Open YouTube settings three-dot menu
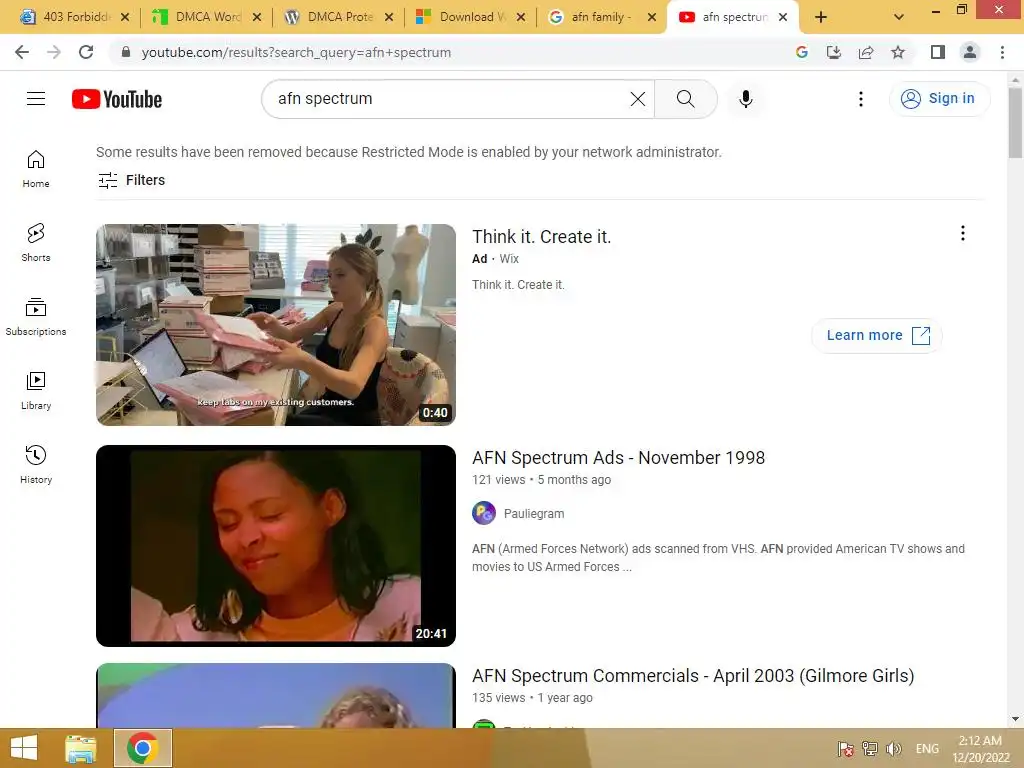The width and height of the screenshot is (1024, 768). 861,99
